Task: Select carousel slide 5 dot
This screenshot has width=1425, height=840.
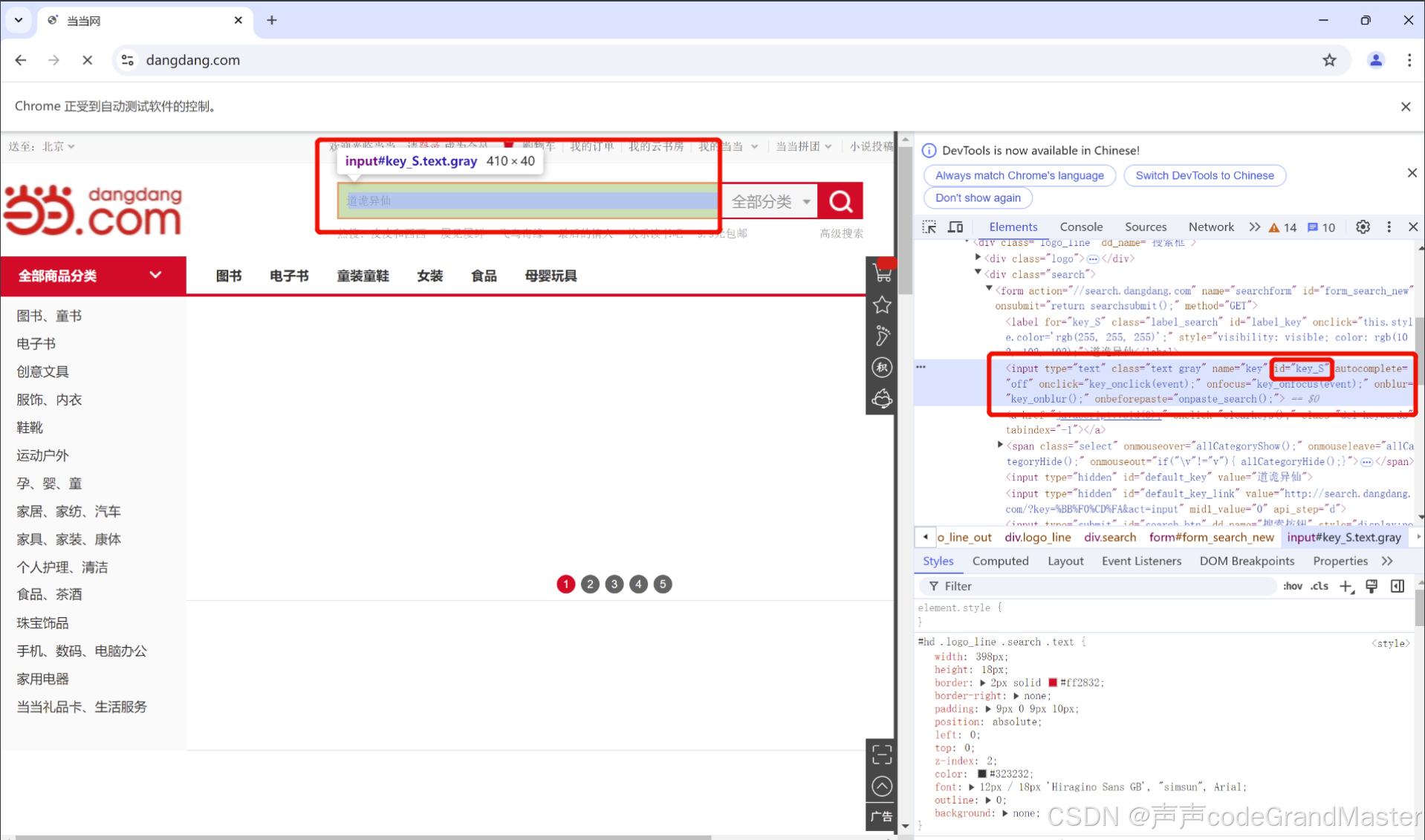Action: pos(663,585)
